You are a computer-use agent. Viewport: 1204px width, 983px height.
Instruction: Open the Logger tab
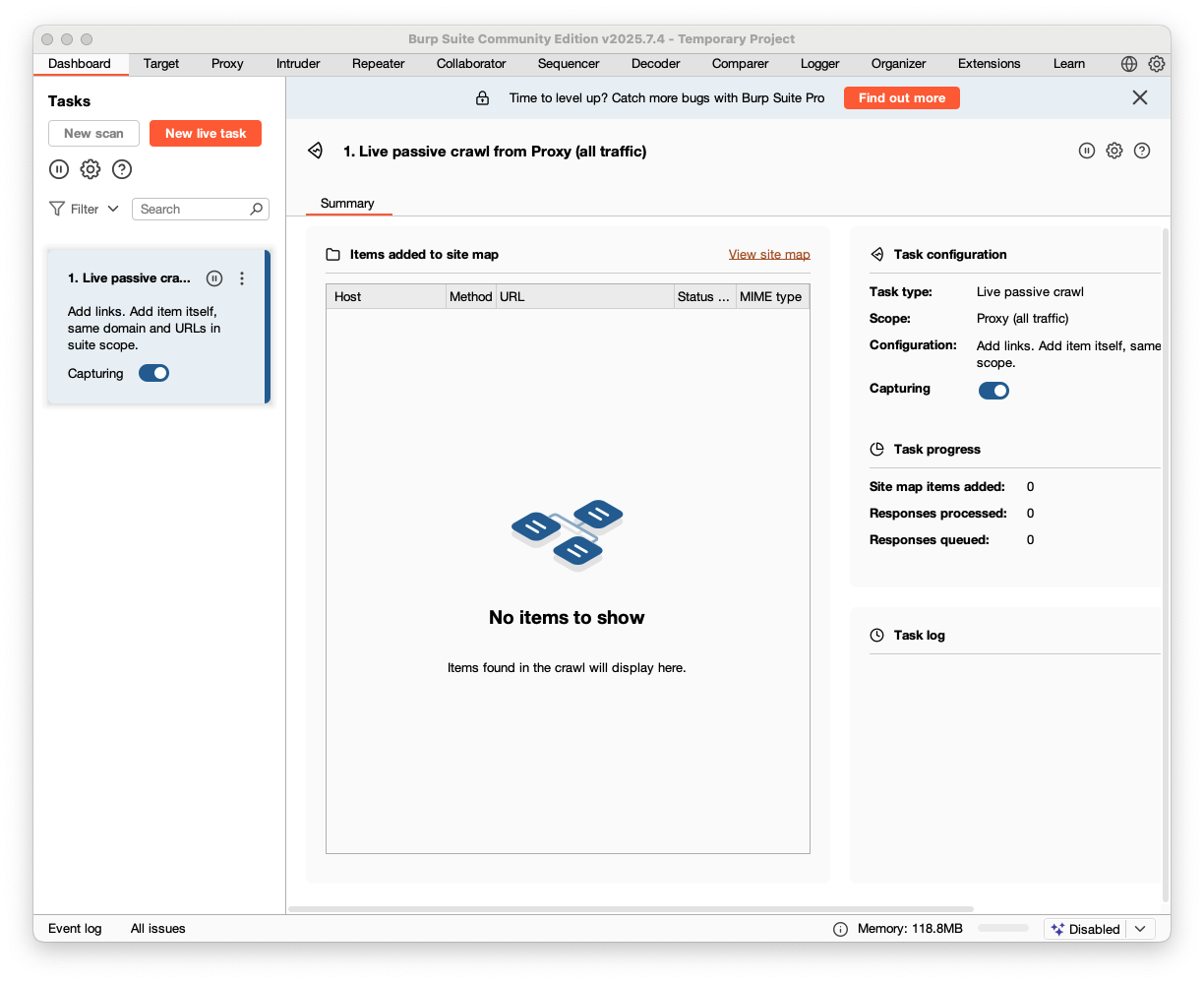click(x=820, y=64)
